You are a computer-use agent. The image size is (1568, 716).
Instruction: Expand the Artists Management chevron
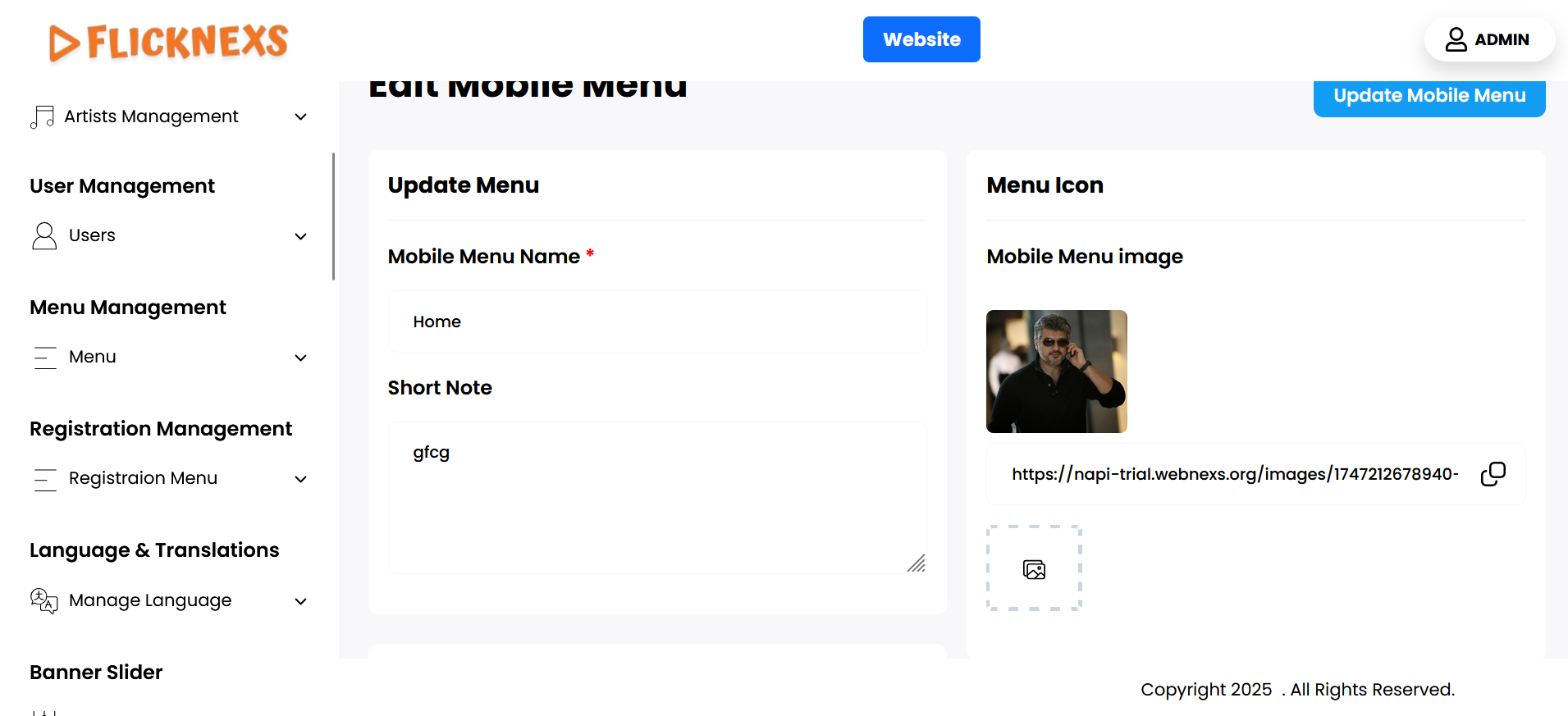point(301,117)
